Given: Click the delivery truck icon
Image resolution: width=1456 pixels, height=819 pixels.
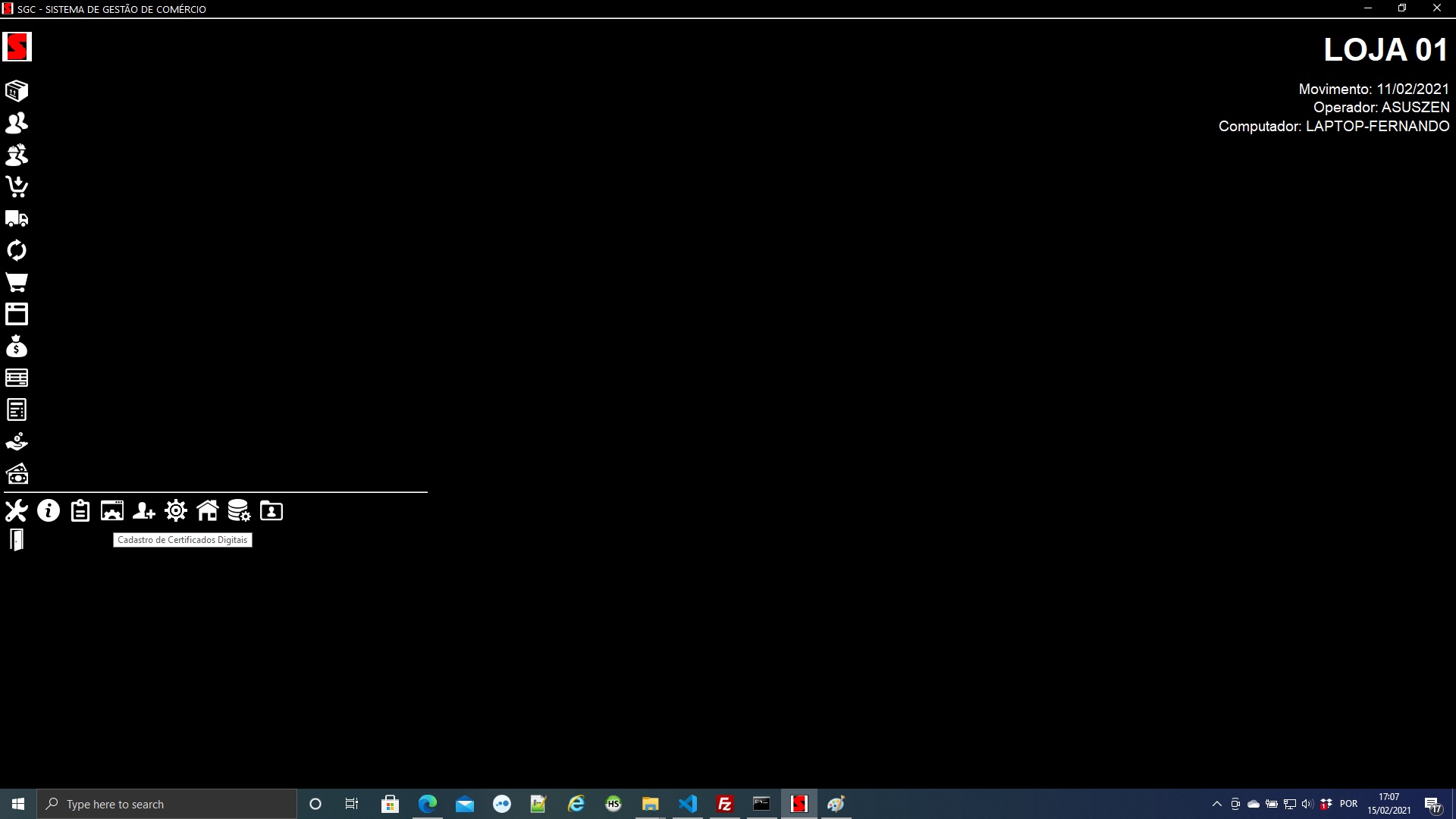Looking at the screenshot, I should point(17,219).
